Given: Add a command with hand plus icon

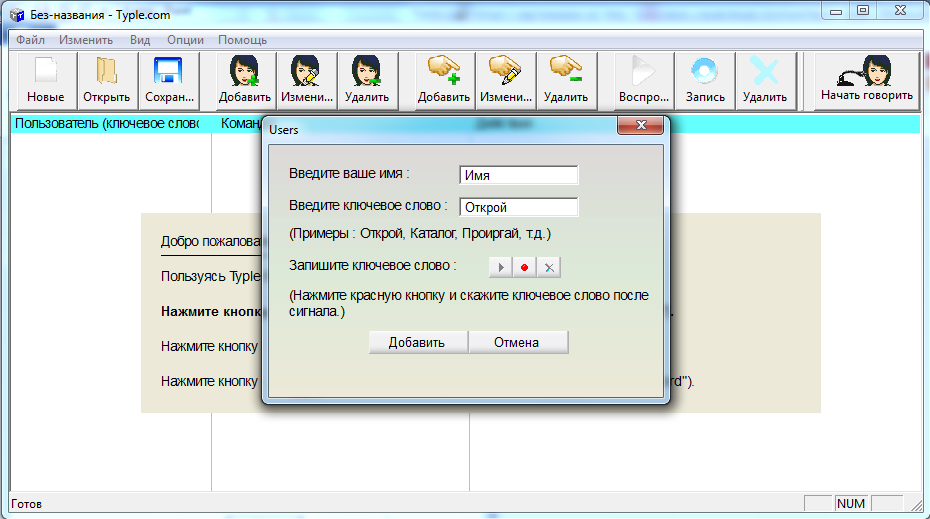Looking at the screenshot, I should [444, 80].
